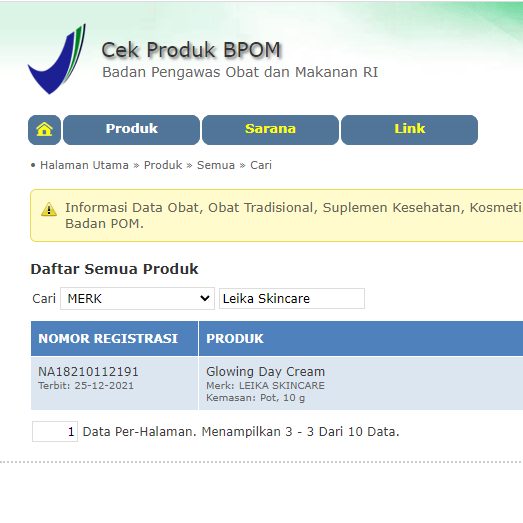Click the Informasi Data Obat notice banner
The image size is (523, 523).
[277, 215]
